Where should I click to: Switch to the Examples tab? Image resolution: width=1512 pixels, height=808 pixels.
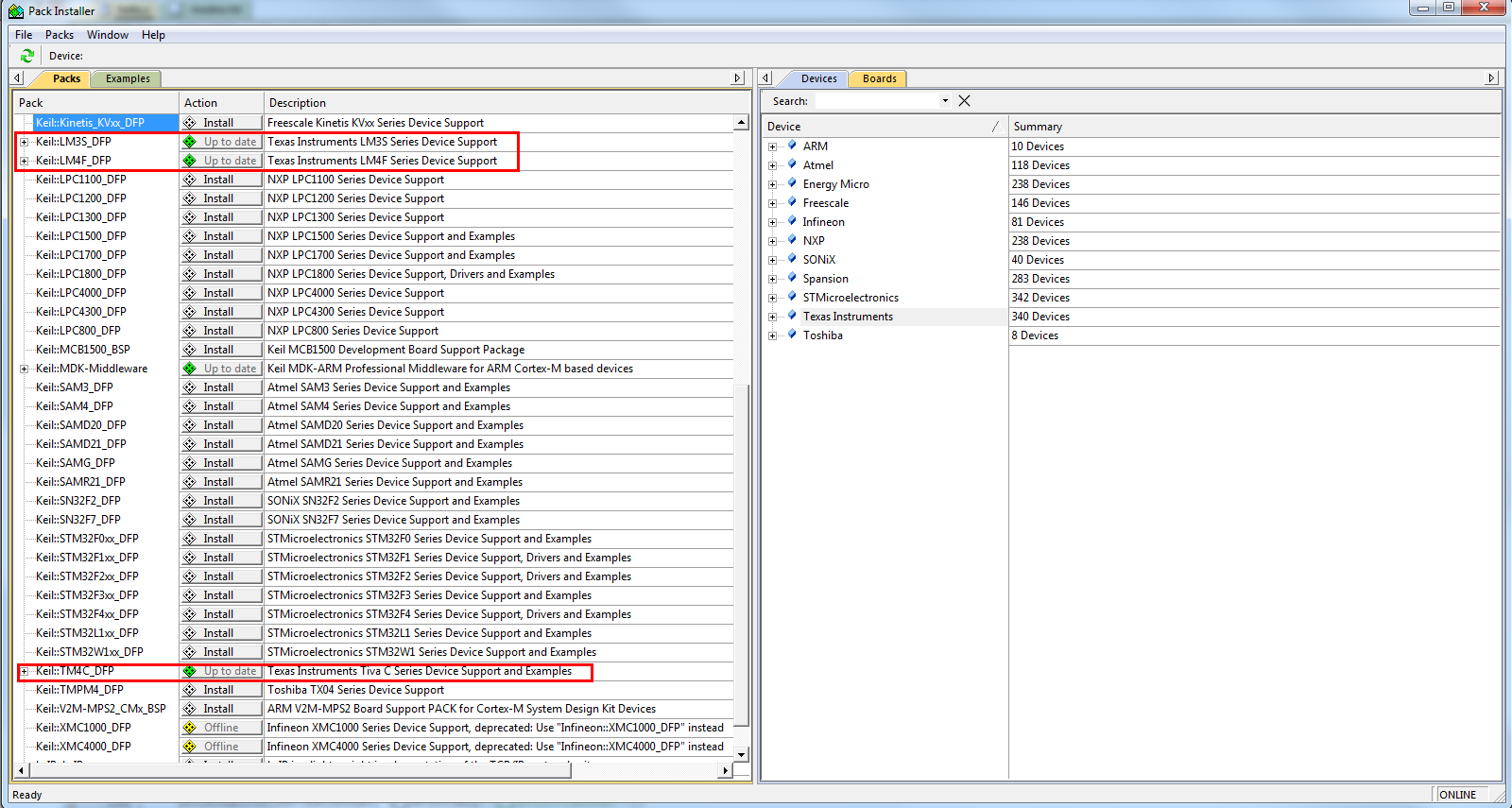128,78
